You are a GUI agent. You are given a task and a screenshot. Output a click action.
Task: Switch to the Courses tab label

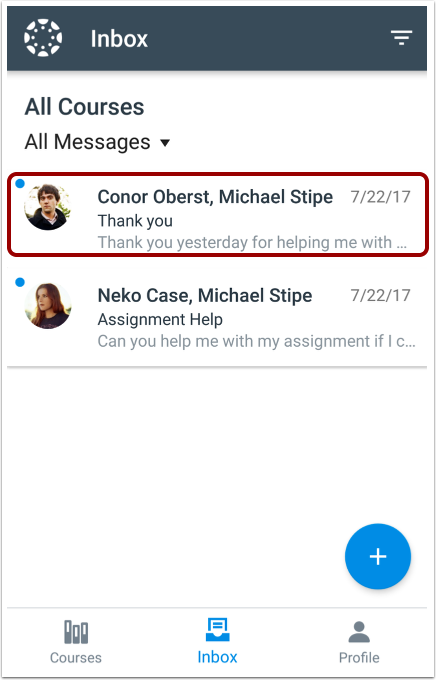tap(76, 657)
